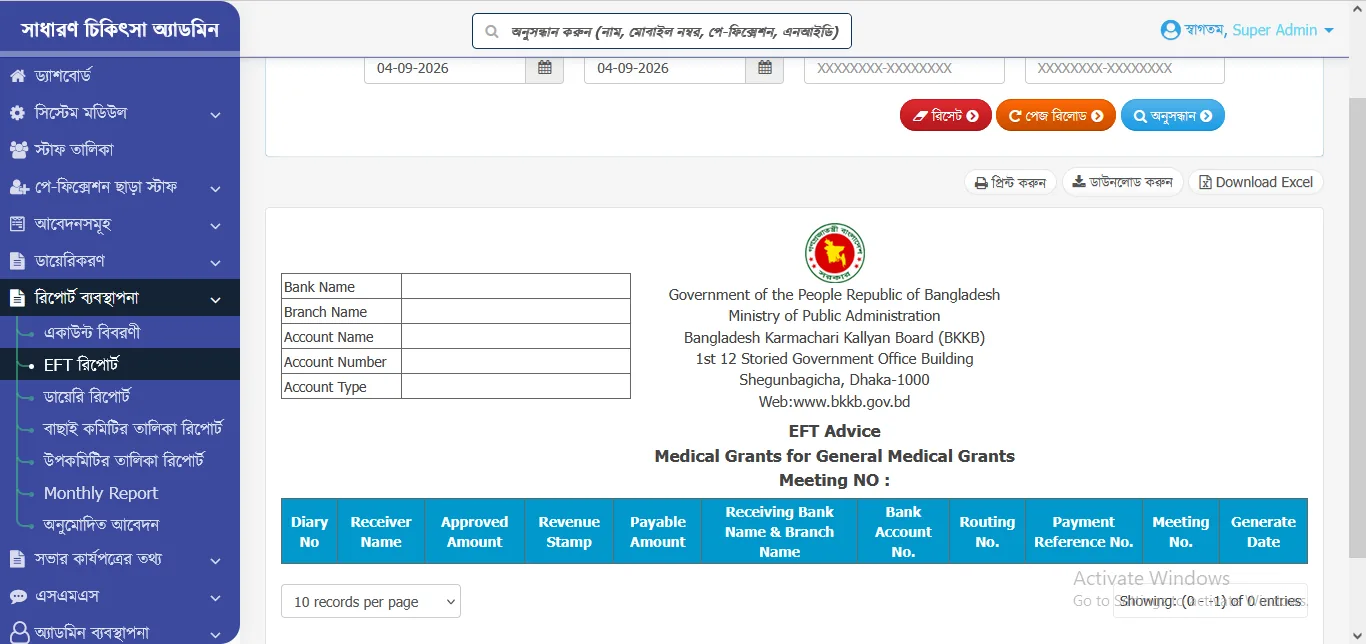This screenshot has height=644, width=1366.
Task: Click the প্রিন্ট করুন print button
Action: (x=1010, y=182)
